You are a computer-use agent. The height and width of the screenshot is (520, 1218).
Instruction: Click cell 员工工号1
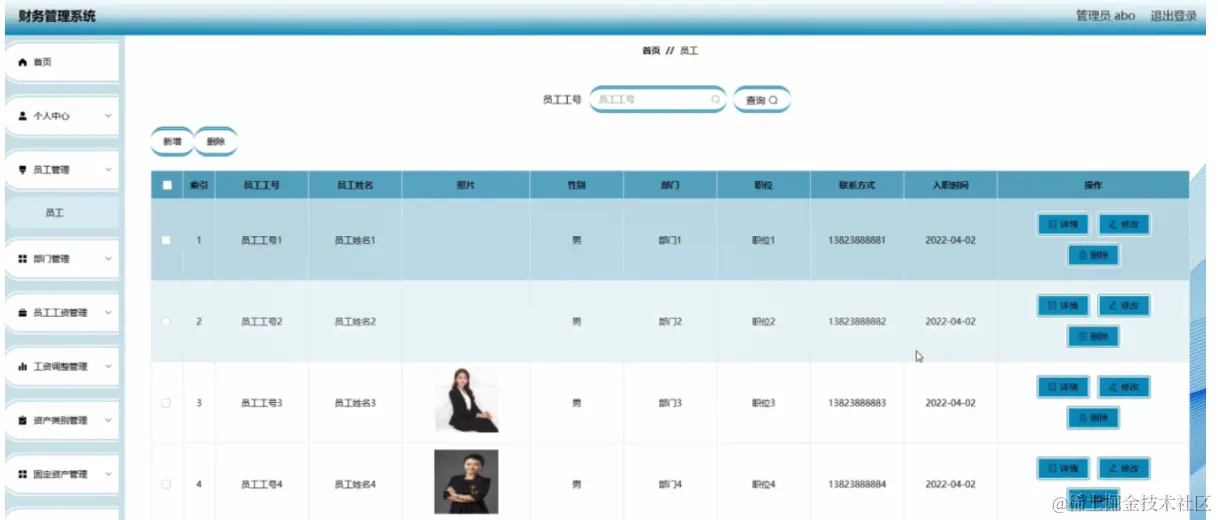click(x=261, y=241)
